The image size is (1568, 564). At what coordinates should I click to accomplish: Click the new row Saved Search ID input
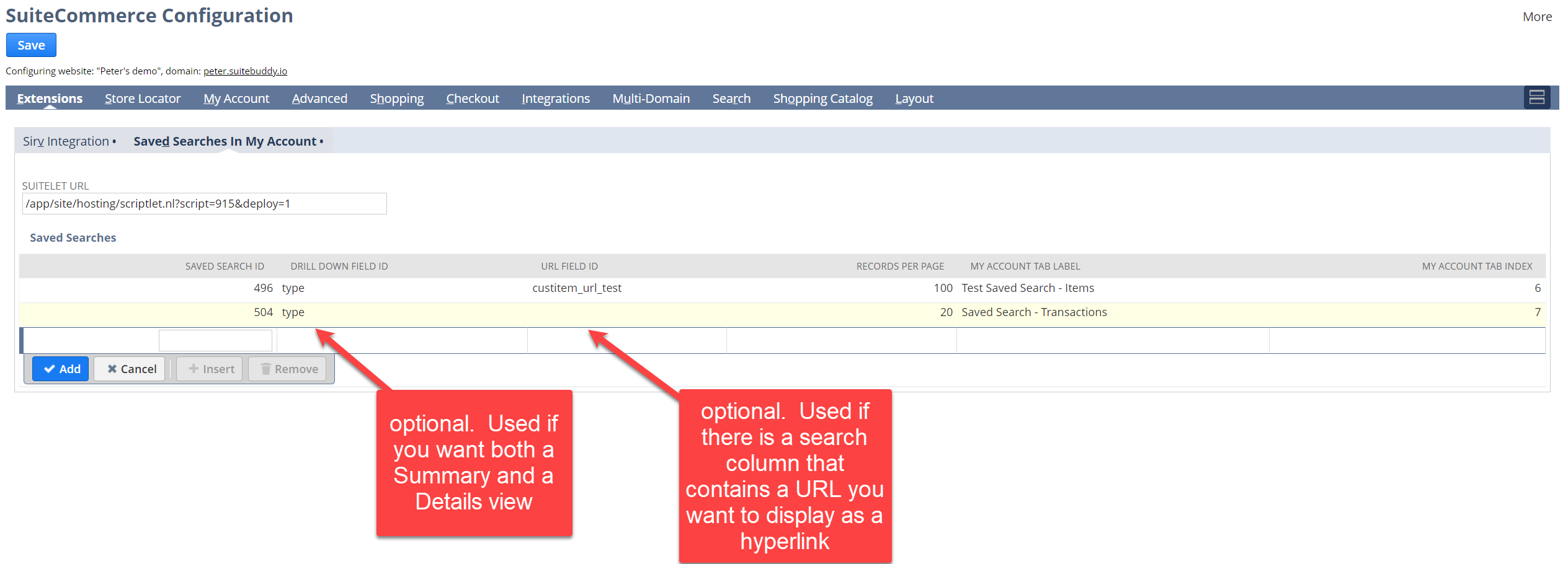pos(215,340)
